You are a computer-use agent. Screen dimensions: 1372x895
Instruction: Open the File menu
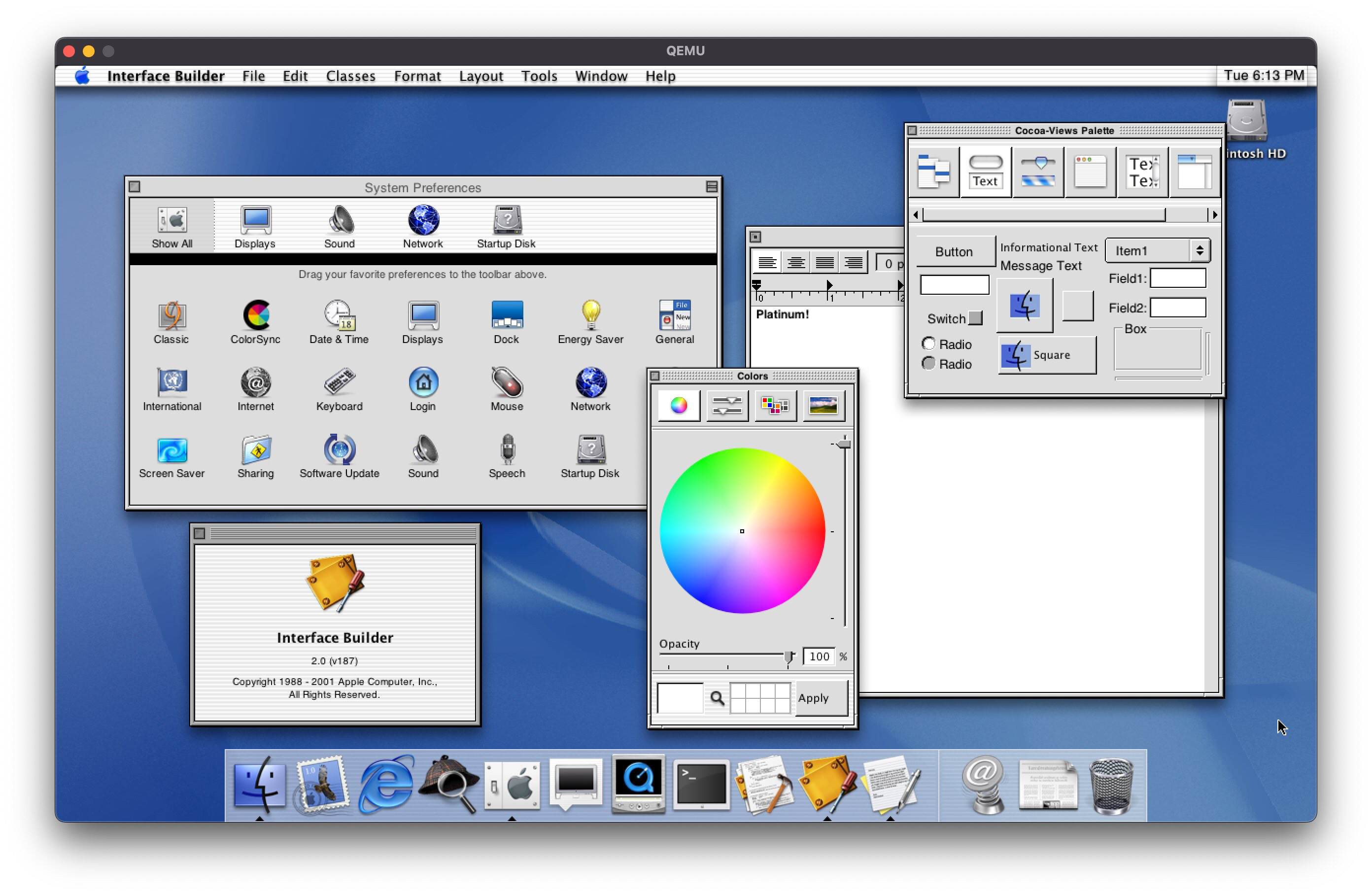[x=254, y=76]
